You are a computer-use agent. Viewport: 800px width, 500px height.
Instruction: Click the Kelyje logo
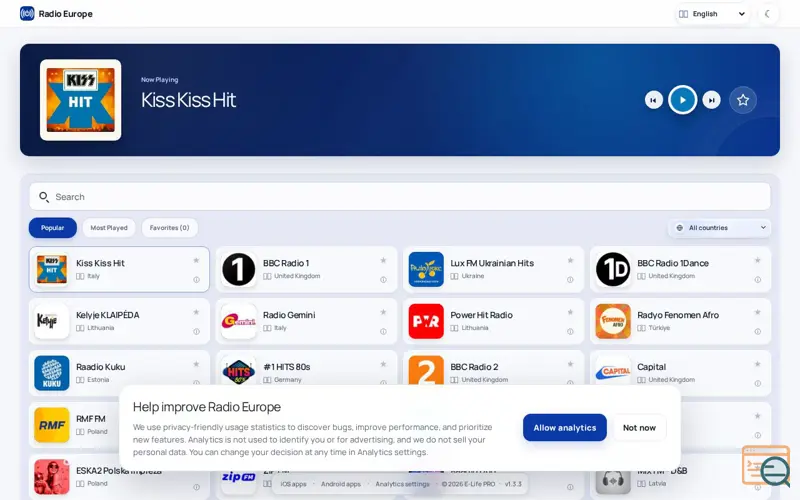tap(52, 321)
